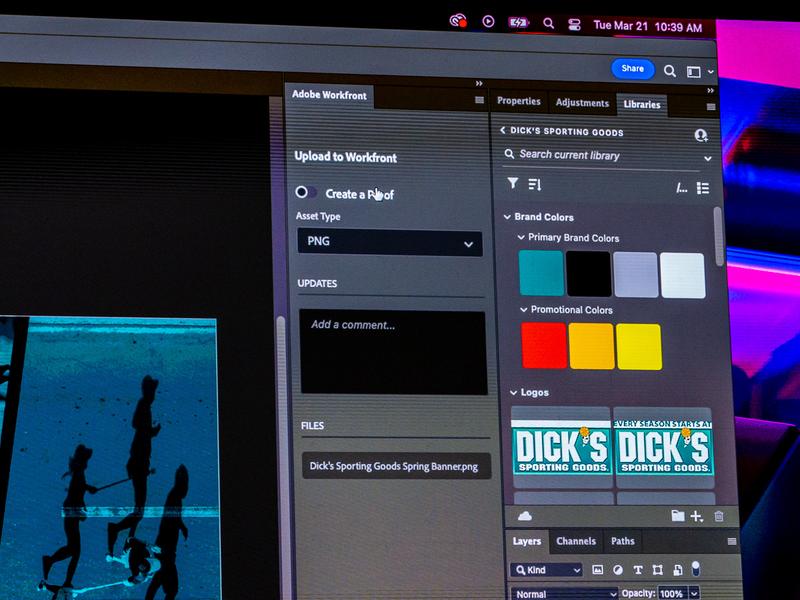Viewport: 800px width, 600px height.
Task: Switch to the Adjustments tab
Action: [582, 103]
